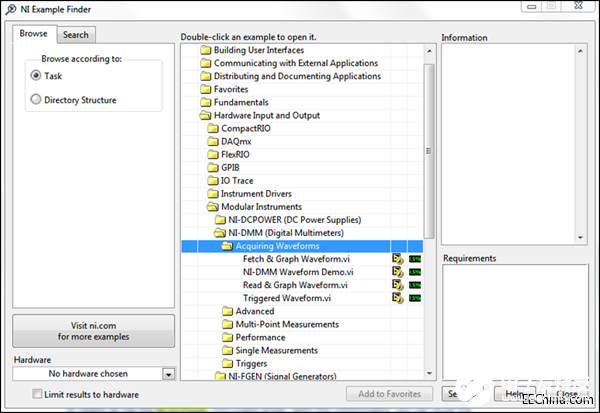Select the NI-DMM (Digital Multimeters) label
Image resolution: width=600 pixels, height=413 pixels.
286,233
